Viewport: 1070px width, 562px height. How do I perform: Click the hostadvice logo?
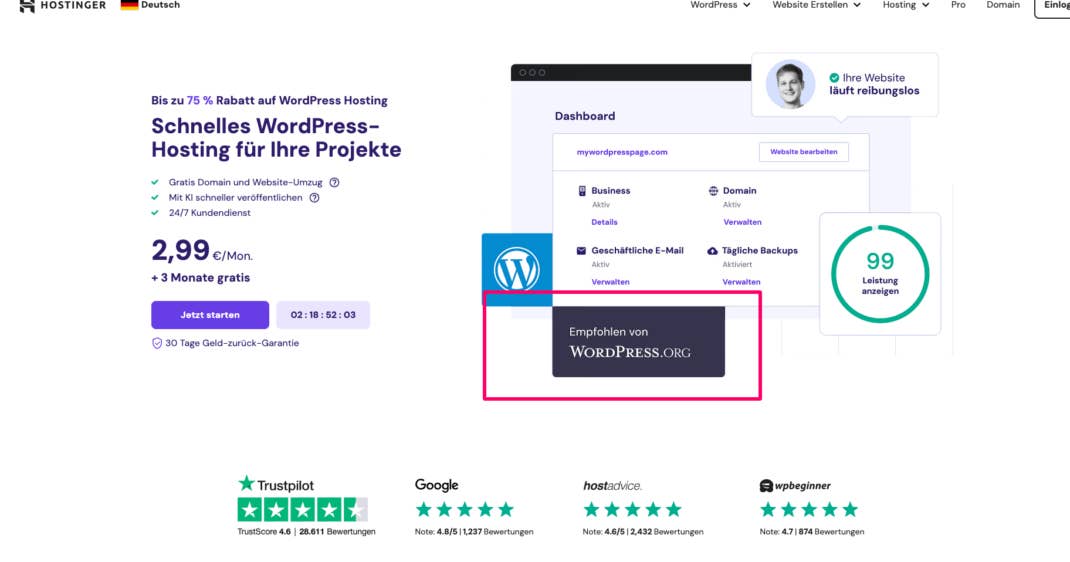point(612,486)
